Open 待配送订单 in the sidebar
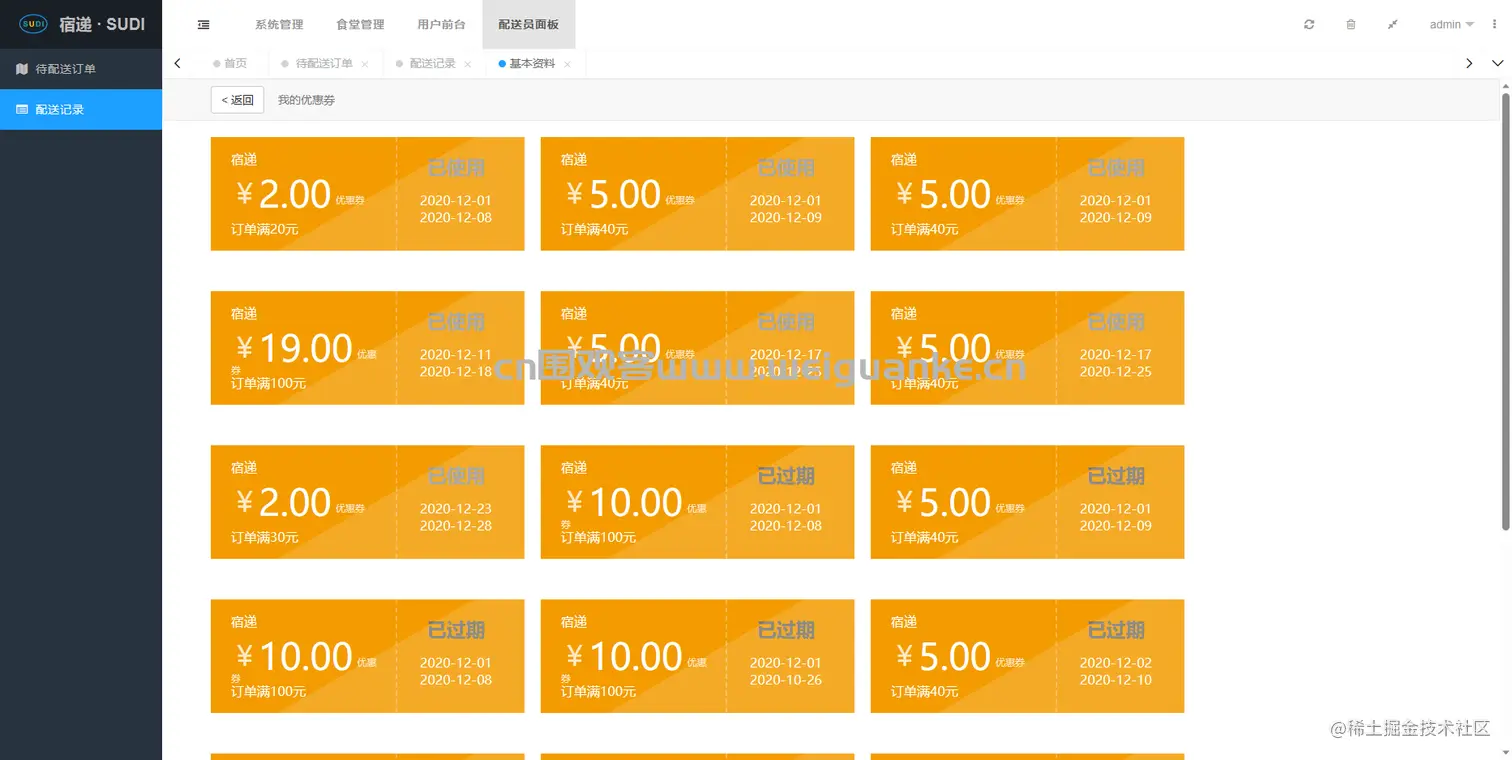 [81, 69]
